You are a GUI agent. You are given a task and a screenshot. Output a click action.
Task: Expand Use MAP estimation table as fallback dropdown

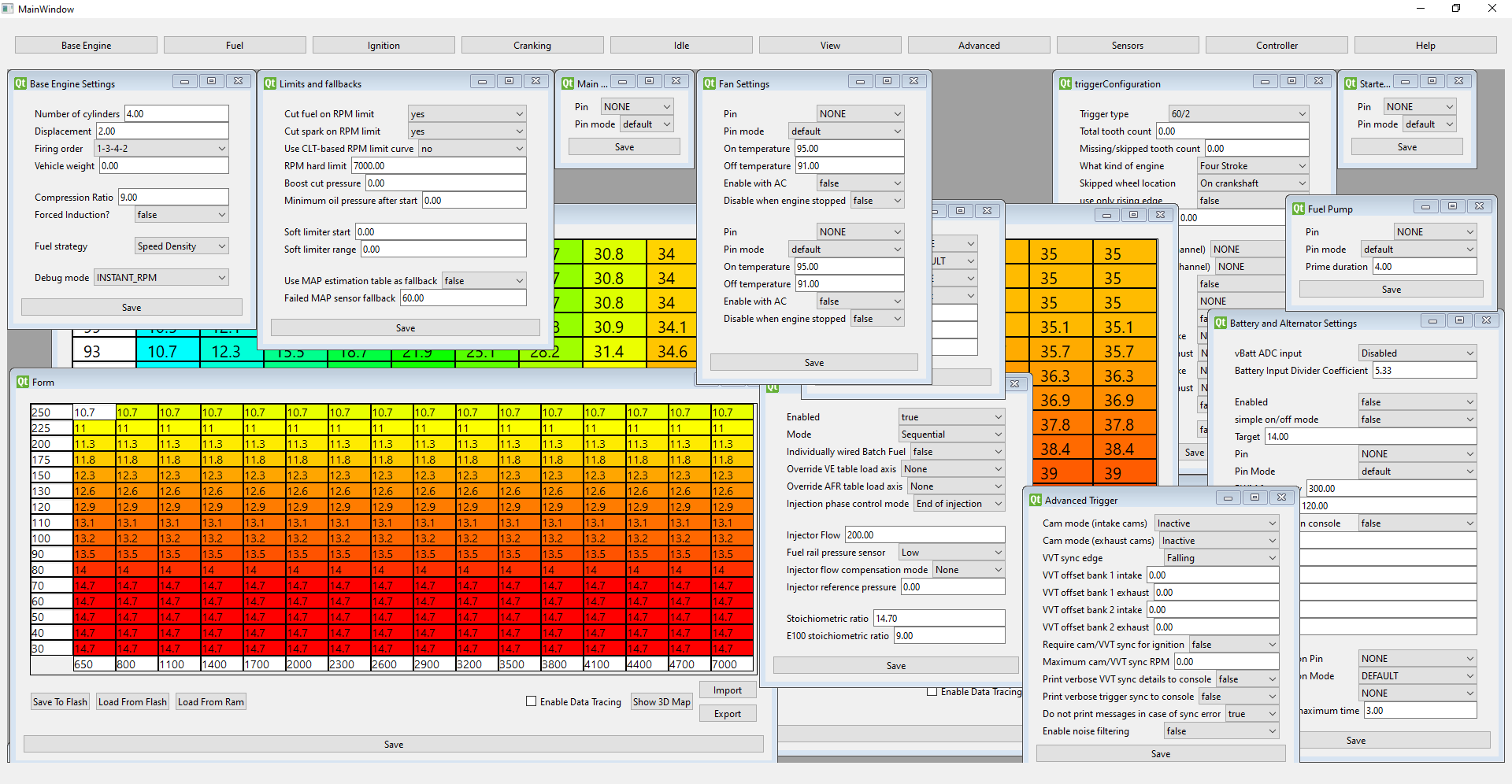484,281
